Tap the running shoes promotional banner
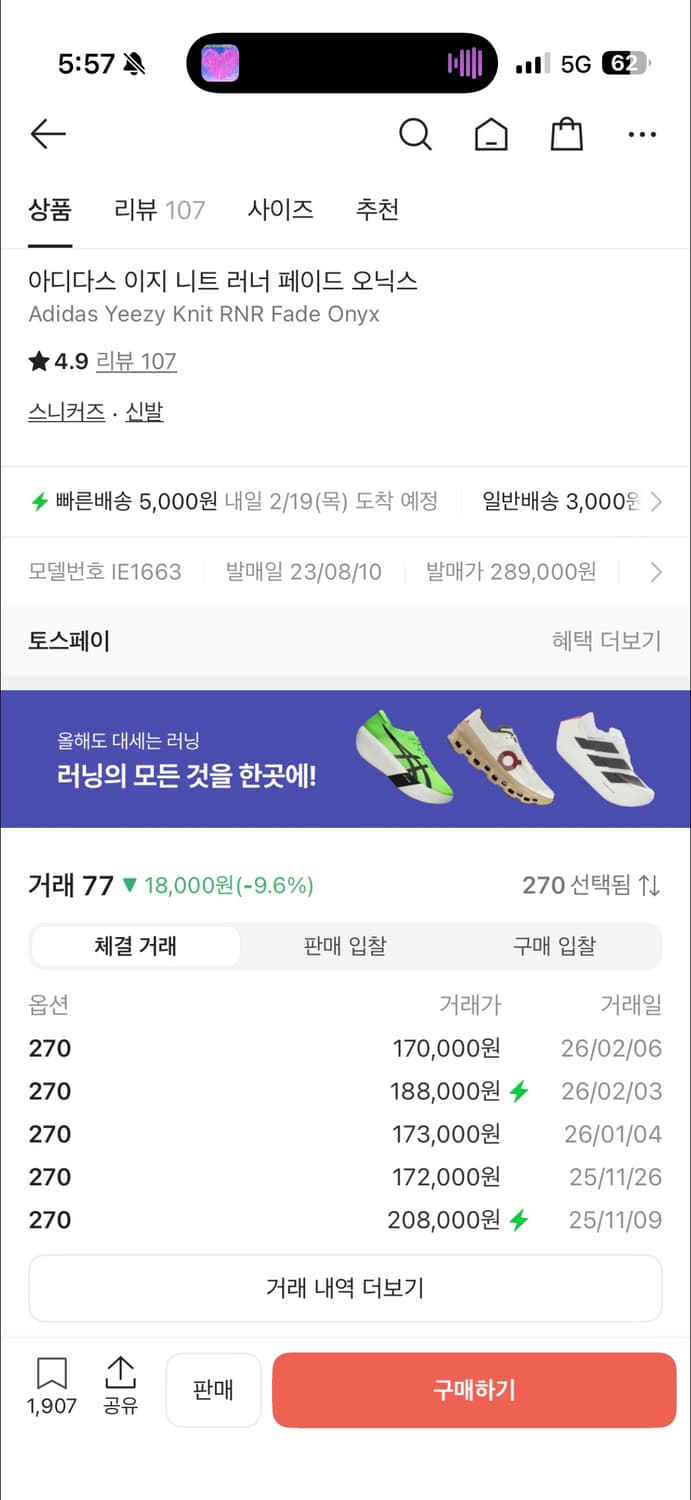691x1500 pixels. tap(345, 757)
